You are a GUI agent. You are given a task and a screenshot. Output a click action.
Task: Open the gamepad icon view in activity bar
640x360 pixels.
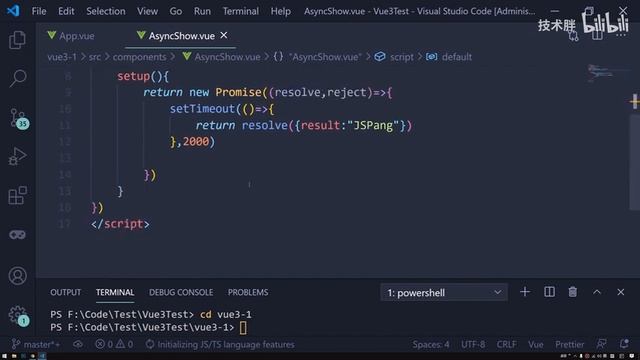click(x=17, y=235)
